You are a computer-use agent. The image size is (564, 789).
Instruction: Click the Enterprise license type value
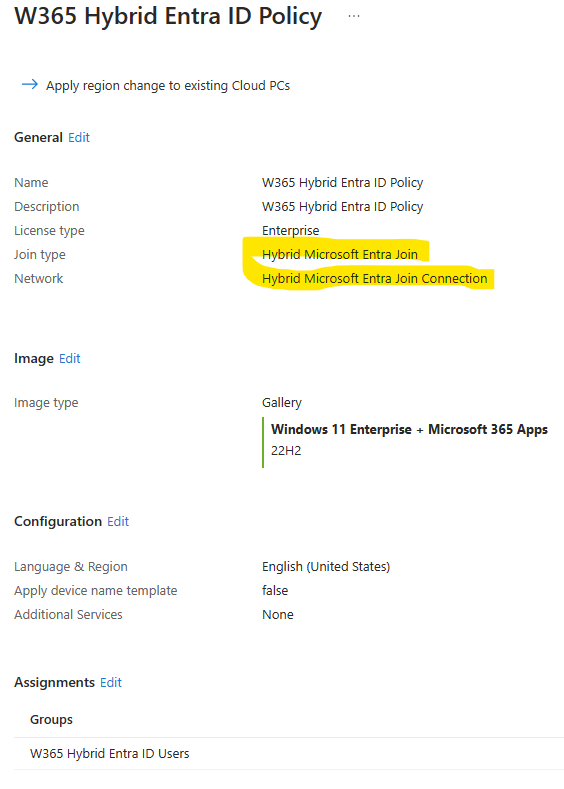coord(290,230)
